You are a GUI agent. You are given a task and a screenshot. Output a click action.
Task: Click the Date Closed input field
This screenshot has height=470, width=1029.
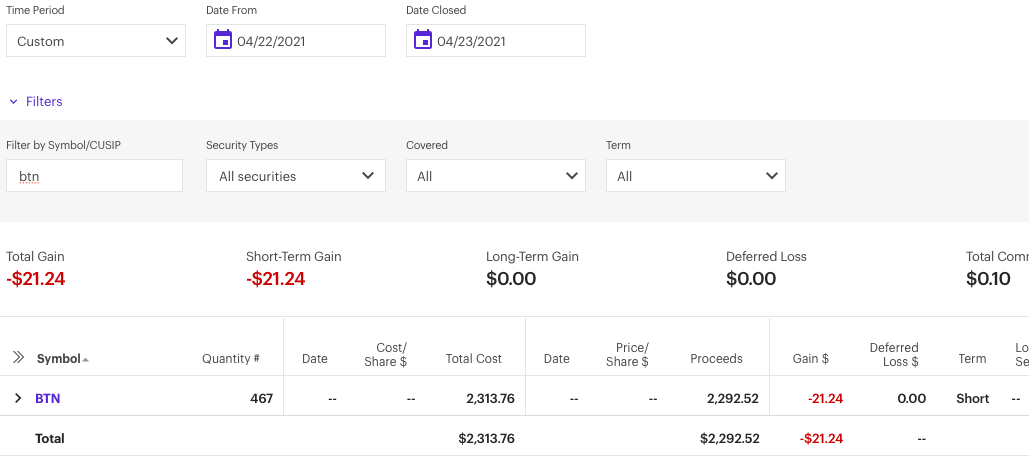(506, 41)
